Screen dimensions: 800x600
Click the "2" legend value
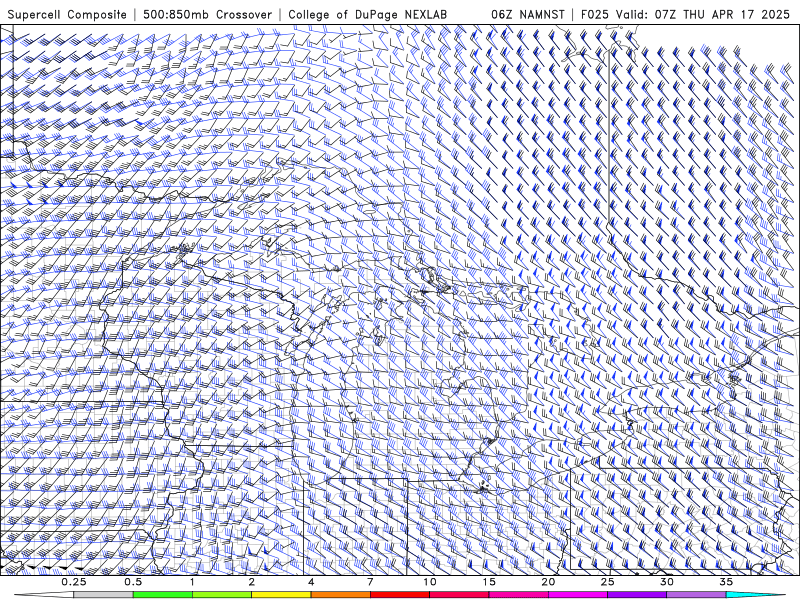pos(252,582)
